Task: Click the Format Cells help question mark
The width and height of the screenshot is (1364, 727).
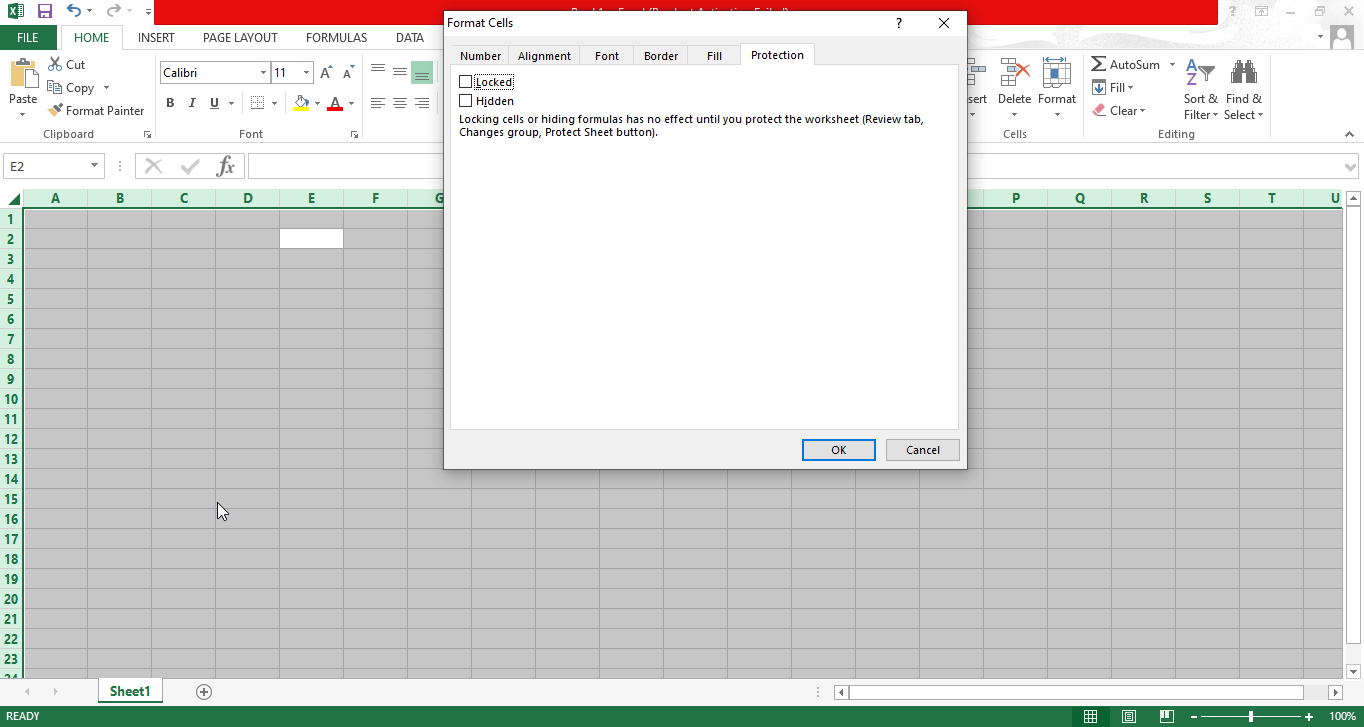Action: click(899, 23)
